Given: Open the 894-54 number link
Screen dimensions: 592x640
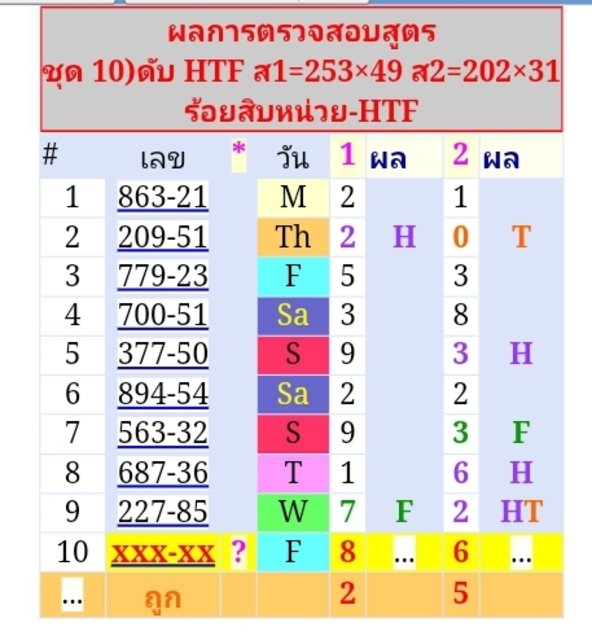Looking at the screenshot, I should point(163,394).
